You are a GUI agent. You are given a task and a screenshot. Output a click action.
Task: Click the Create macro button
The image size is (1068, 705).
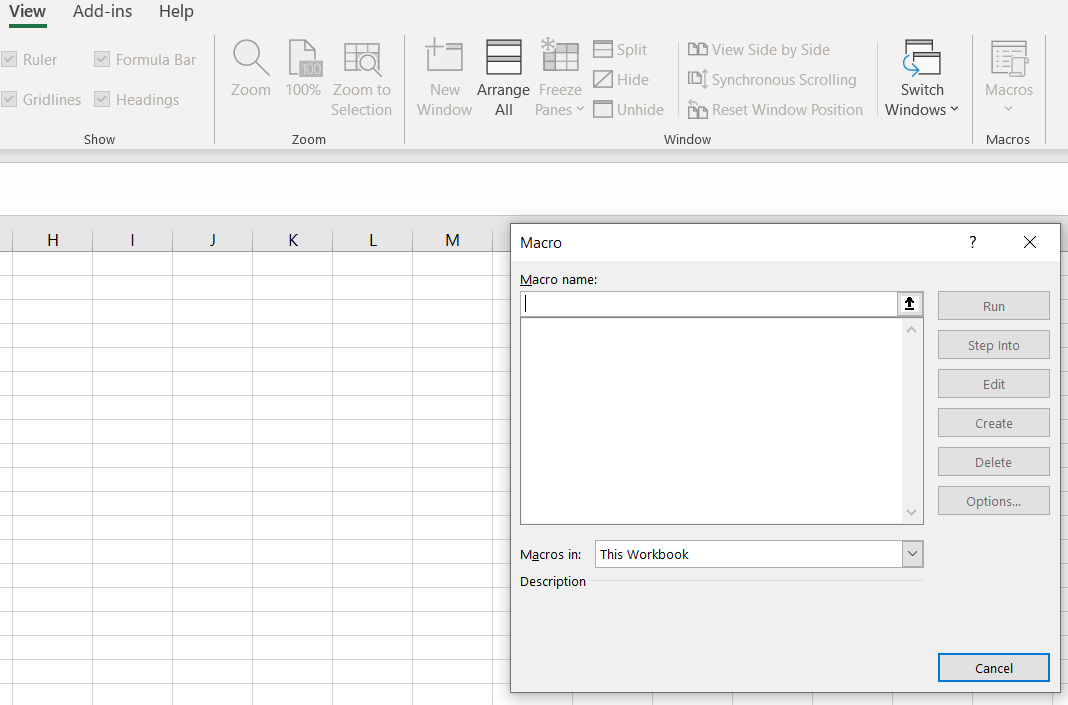pyautogui.click(x=993, y=422)
